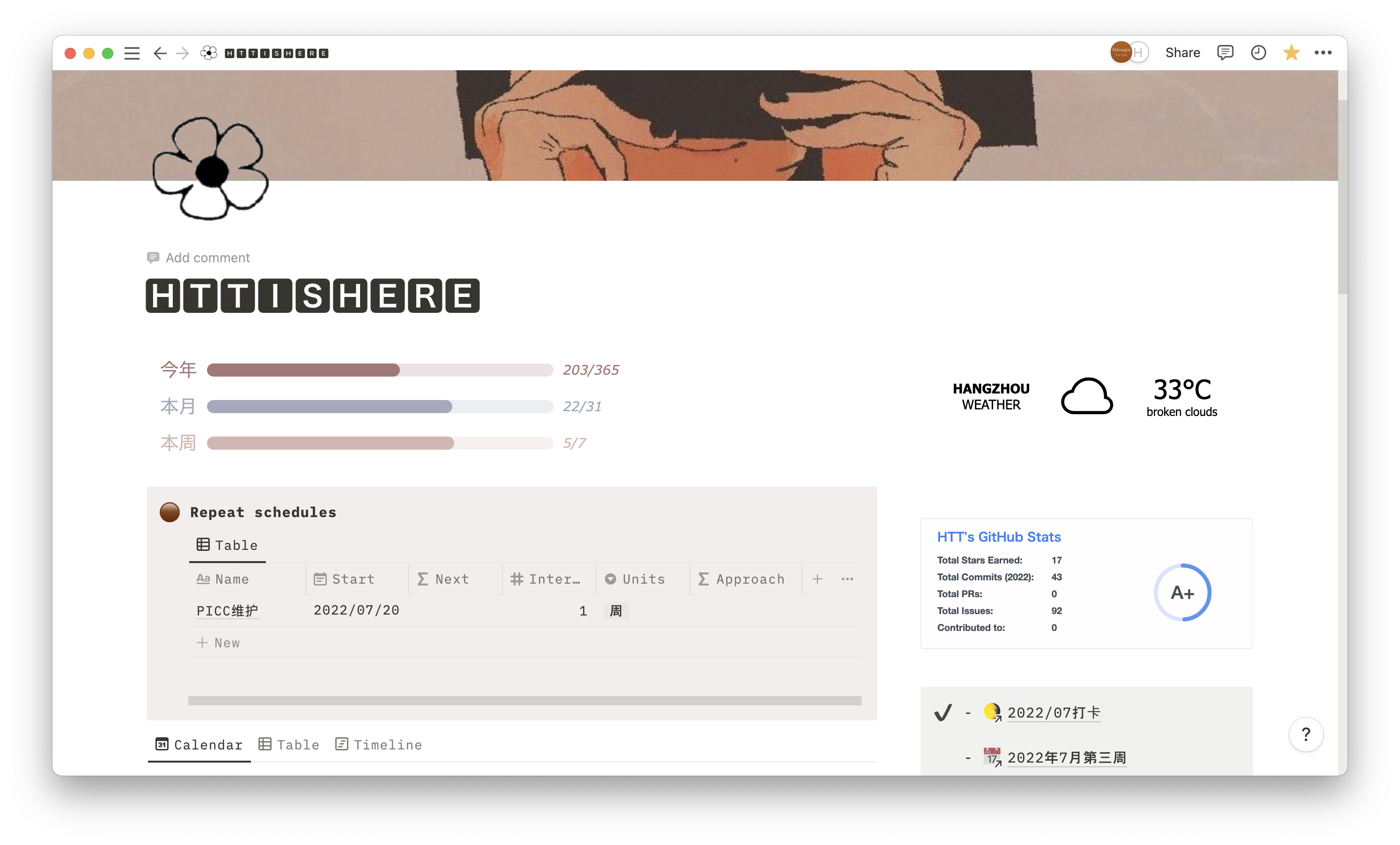Open the more options ellipsis menu

point(1324,52)
